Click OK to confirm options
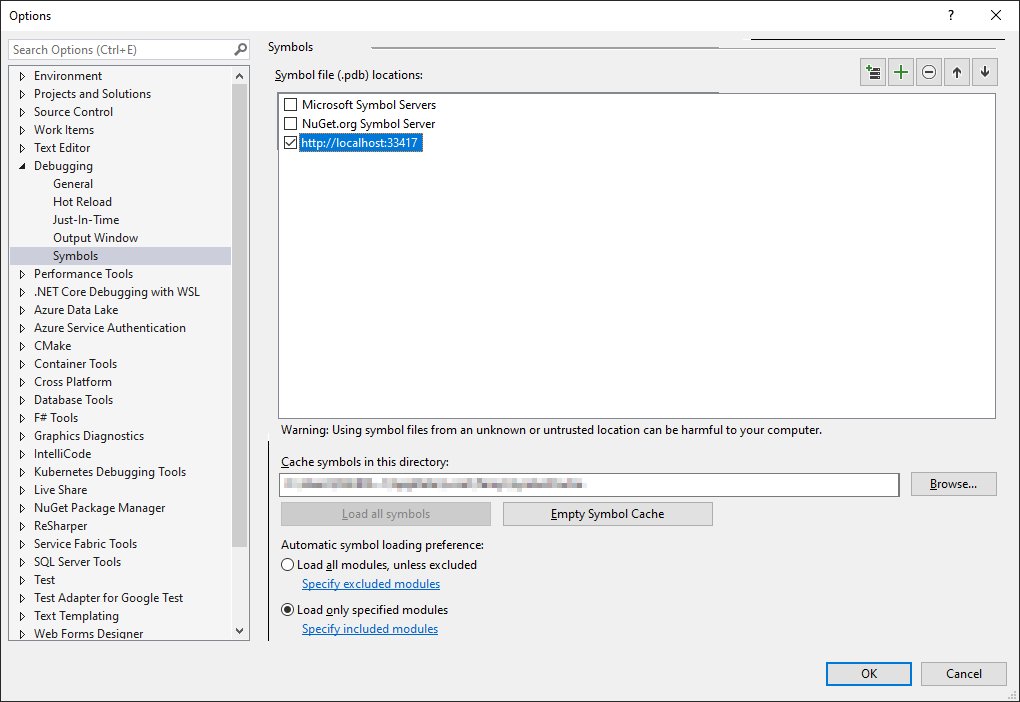Screen dimensions: 1020x702 868,673
